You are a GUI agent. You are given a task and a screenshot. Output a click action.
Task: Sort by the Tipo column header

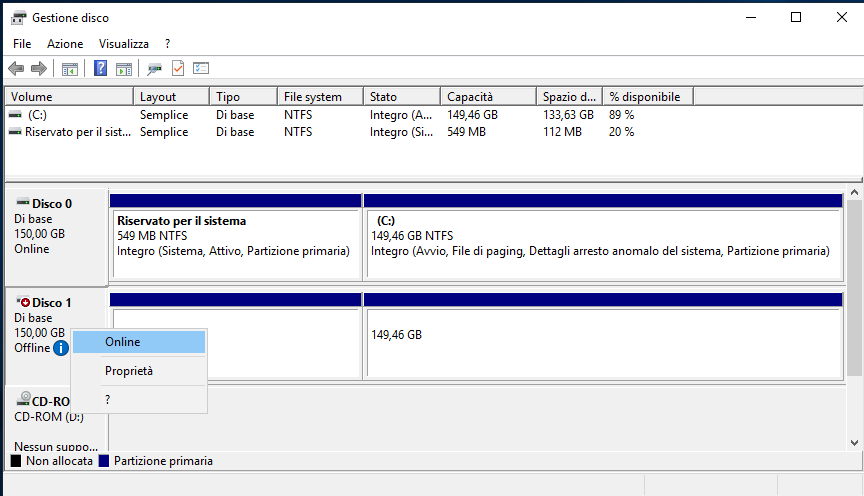[x=243, y=96]
